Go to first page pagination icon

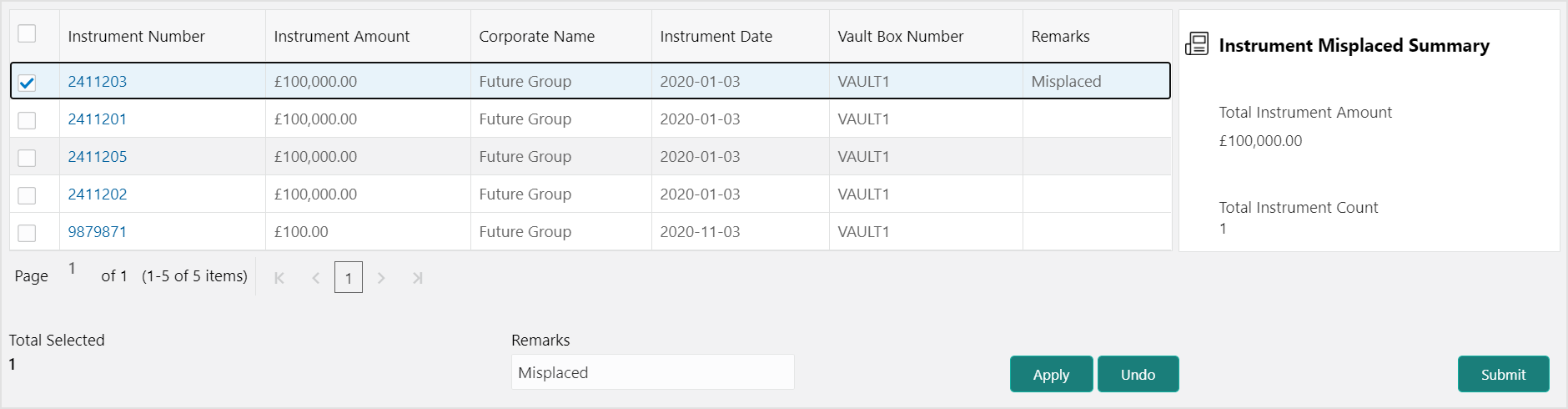[x=279, y=278]
